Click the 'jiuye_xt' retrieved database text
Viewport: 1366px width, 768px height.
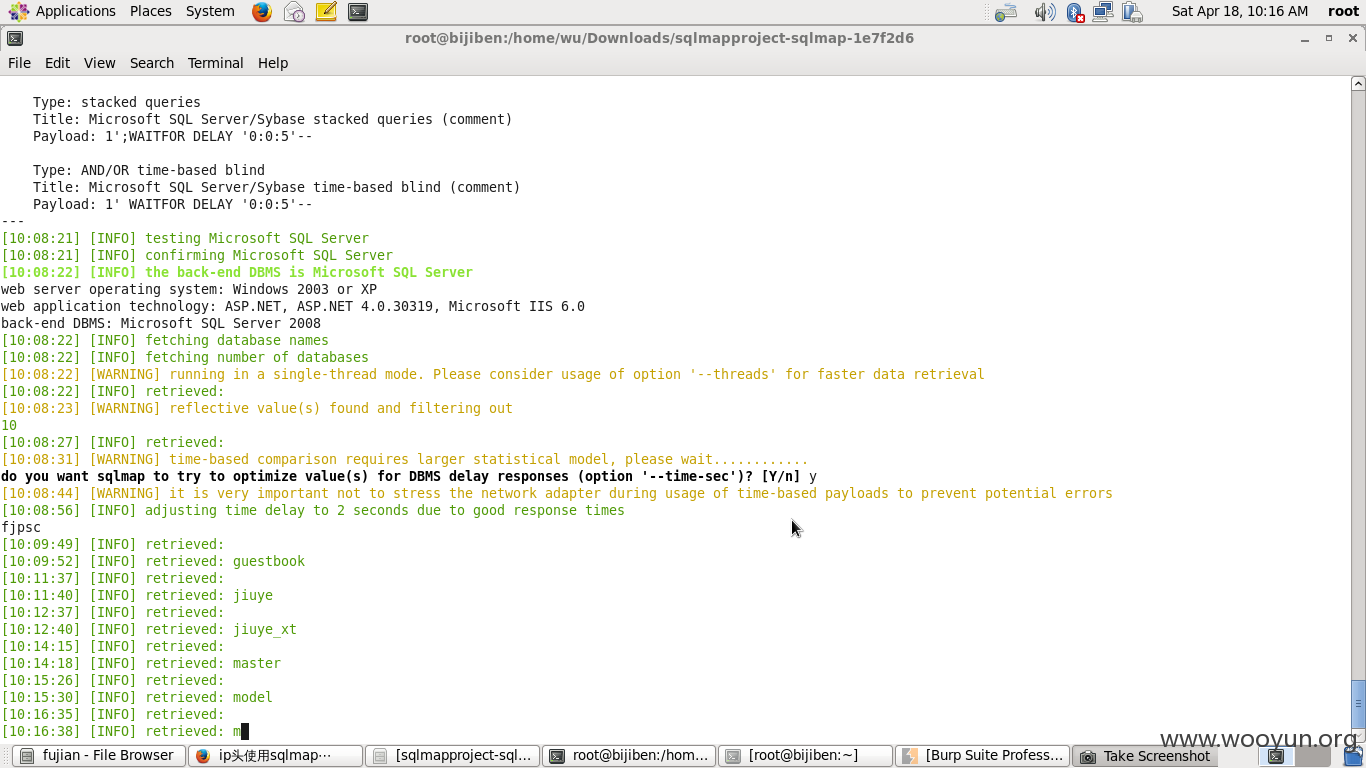[x=265, y=629]
